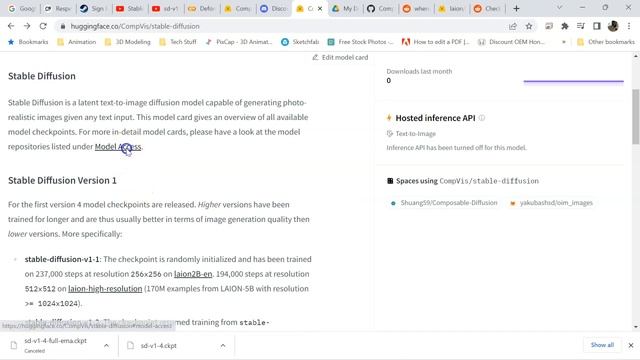
Task: Open the Extensions puzzle icon
Action: point(565,26)
